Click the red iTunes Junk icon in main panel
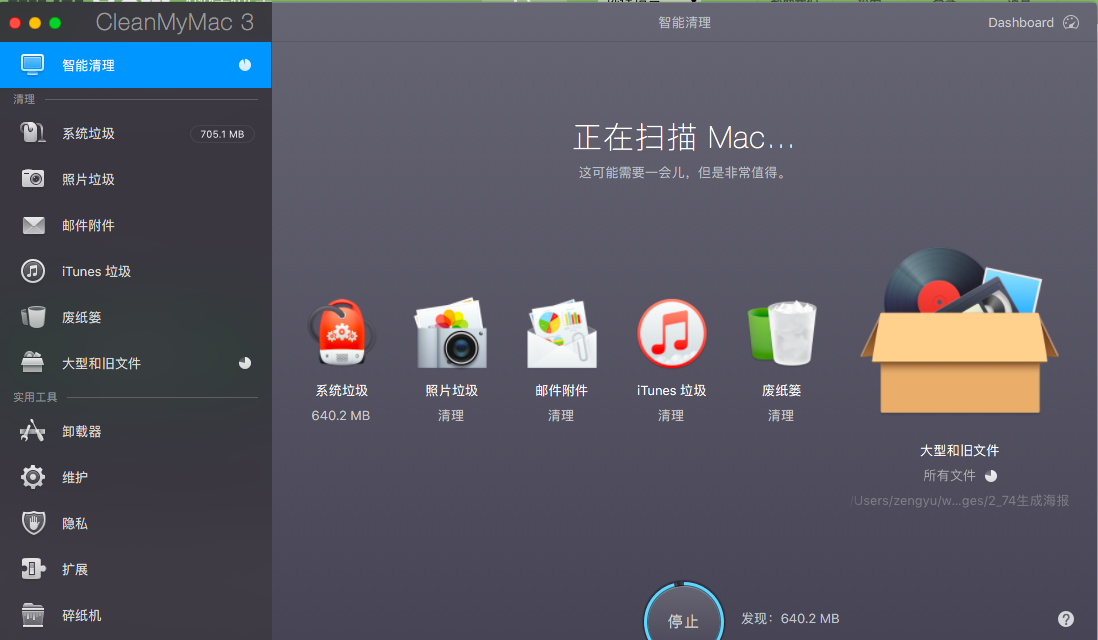This screenshot has height=640, width=1098. tap(671, 333)
